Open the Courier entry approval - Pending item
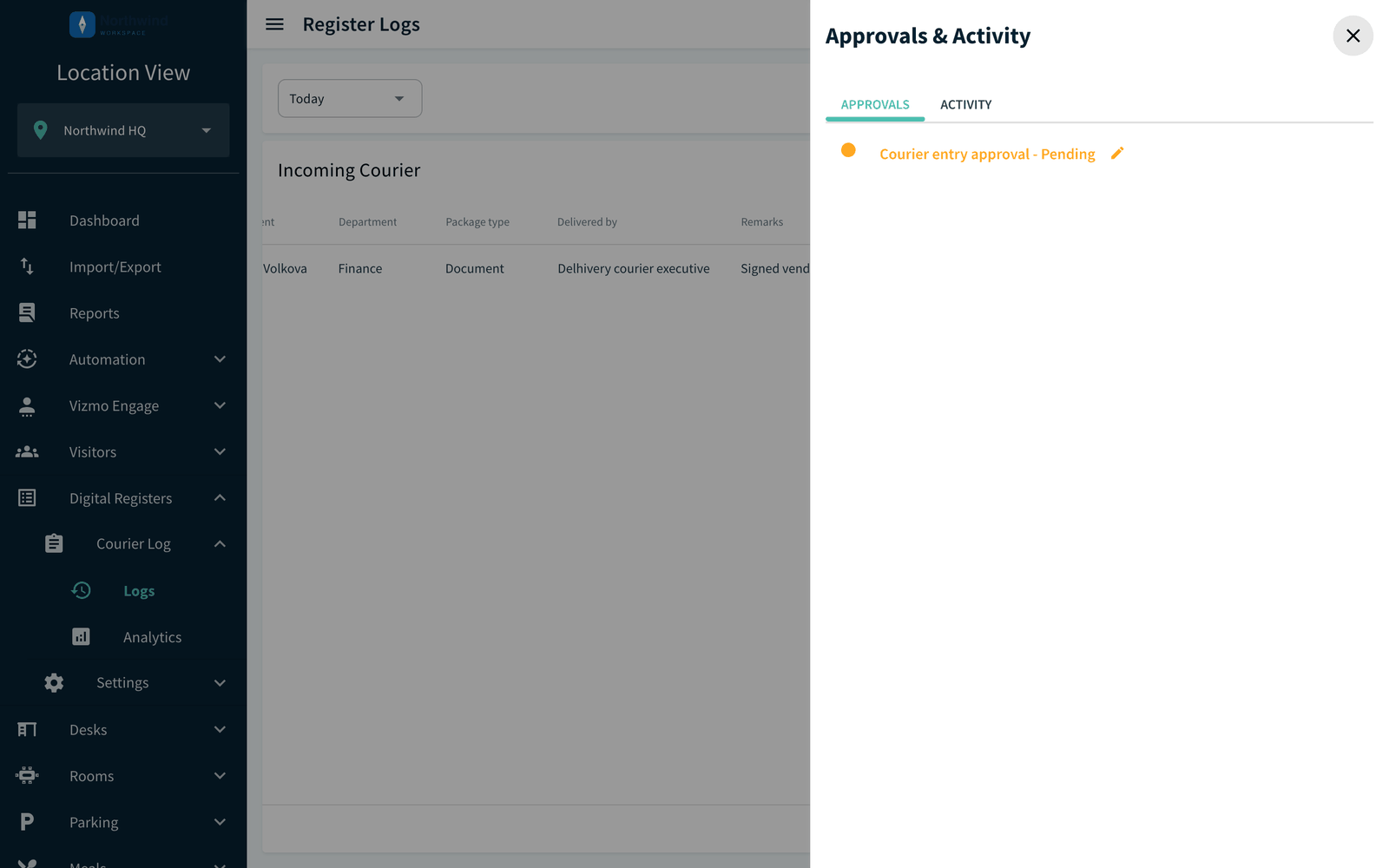 [987, 154]
